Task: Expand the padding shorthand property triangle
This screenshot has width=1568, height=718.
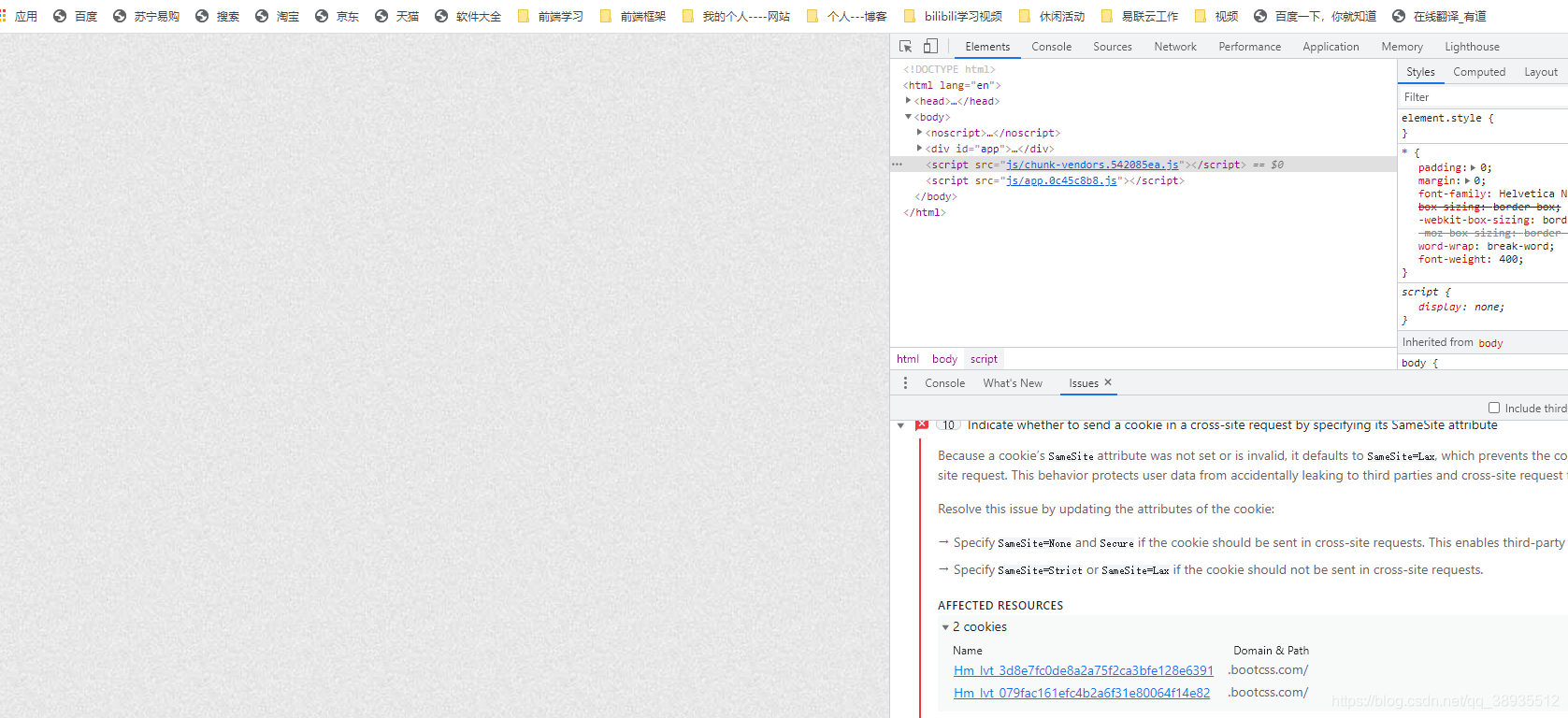Action: pos(1474,168)
